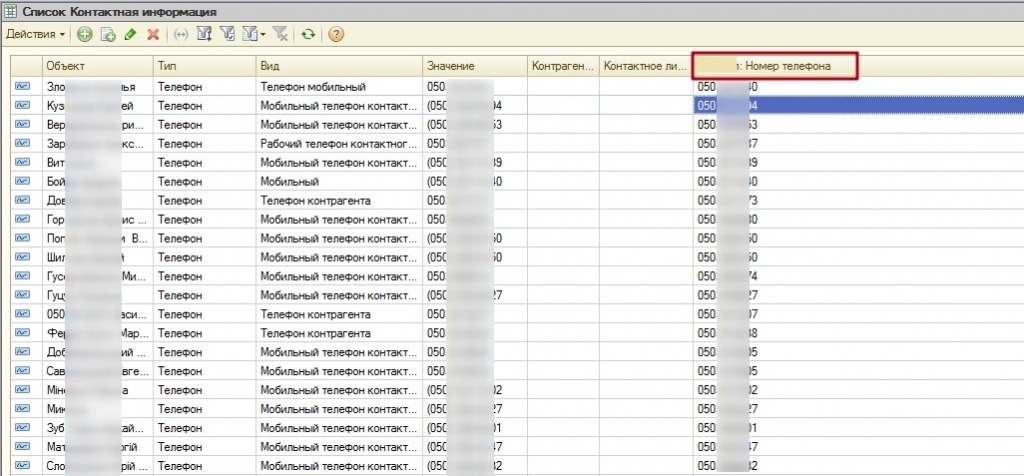Click the green plus Add record icon

click(84, 34)
